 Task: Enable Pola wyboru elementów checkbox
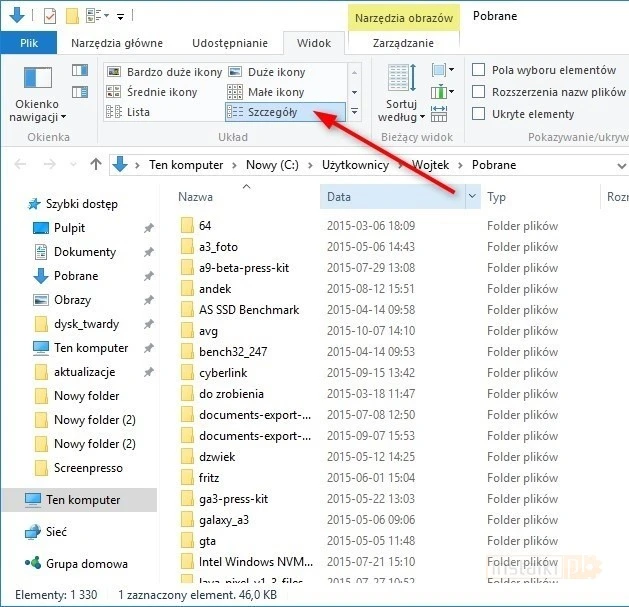pos(478,70)
